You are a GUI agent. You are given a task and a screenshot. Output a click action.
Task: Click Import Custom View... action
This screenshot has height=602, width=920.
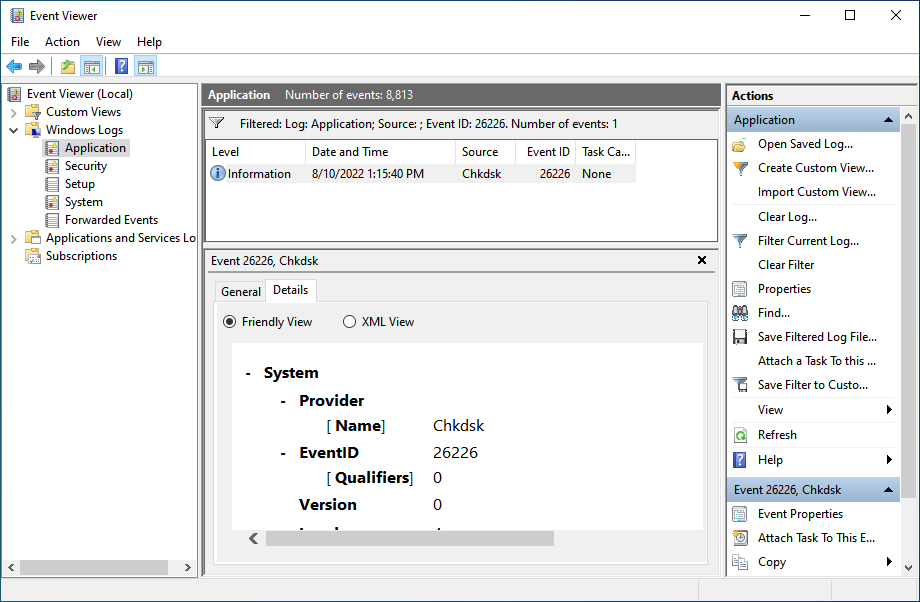point(817,192)
